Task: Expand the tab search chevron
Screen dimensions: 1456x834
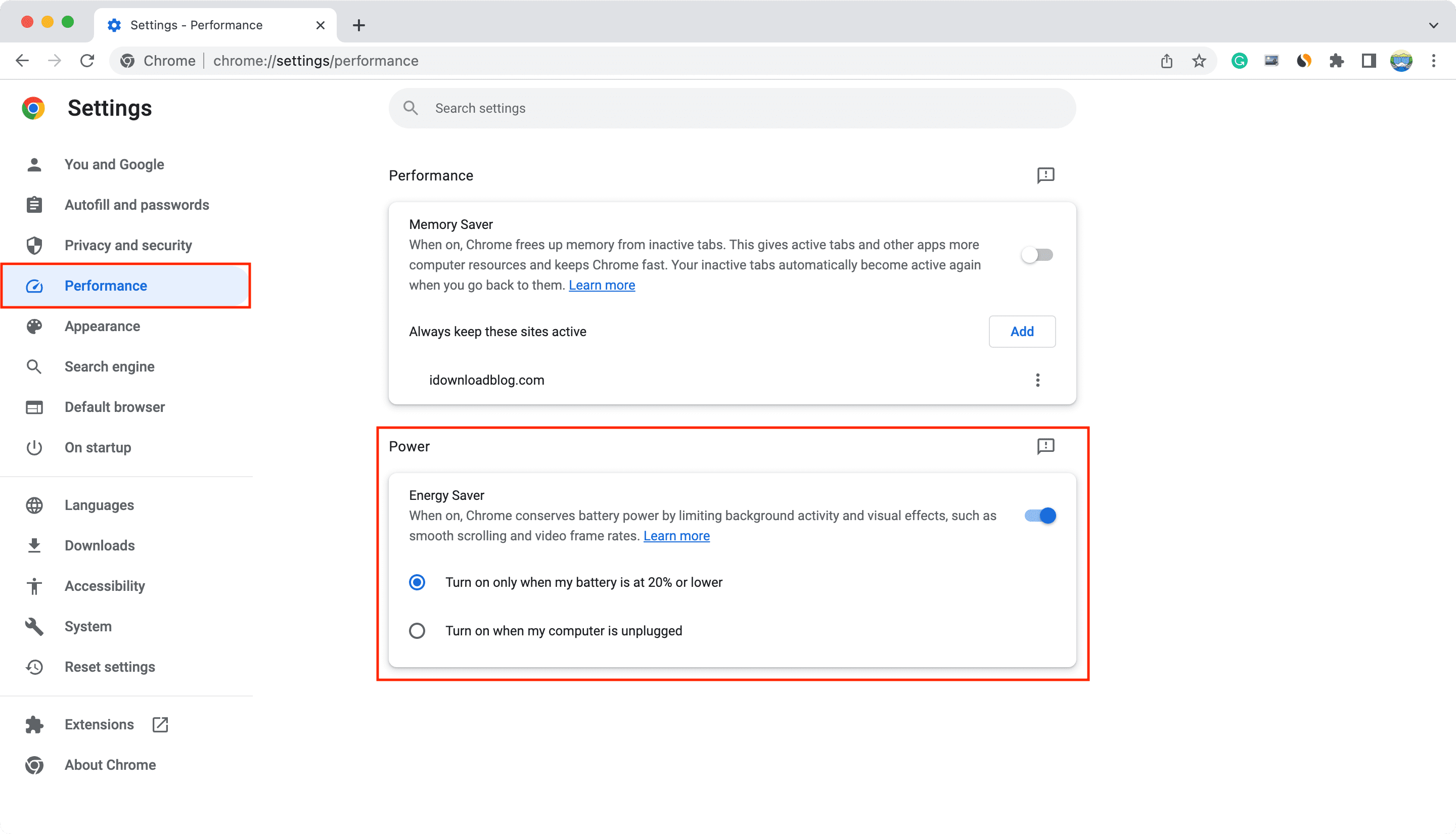Action: 1434,25
